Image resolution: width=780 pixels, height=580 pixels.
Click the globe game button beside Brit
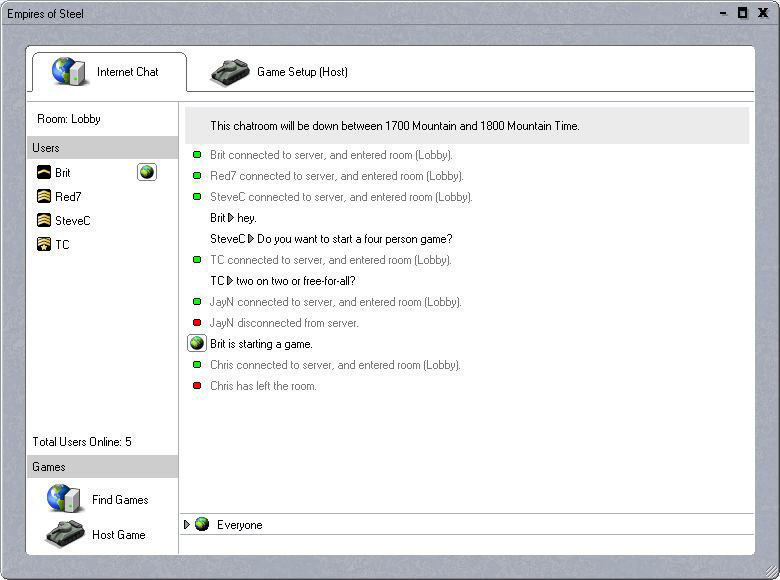tap(147, 172)
